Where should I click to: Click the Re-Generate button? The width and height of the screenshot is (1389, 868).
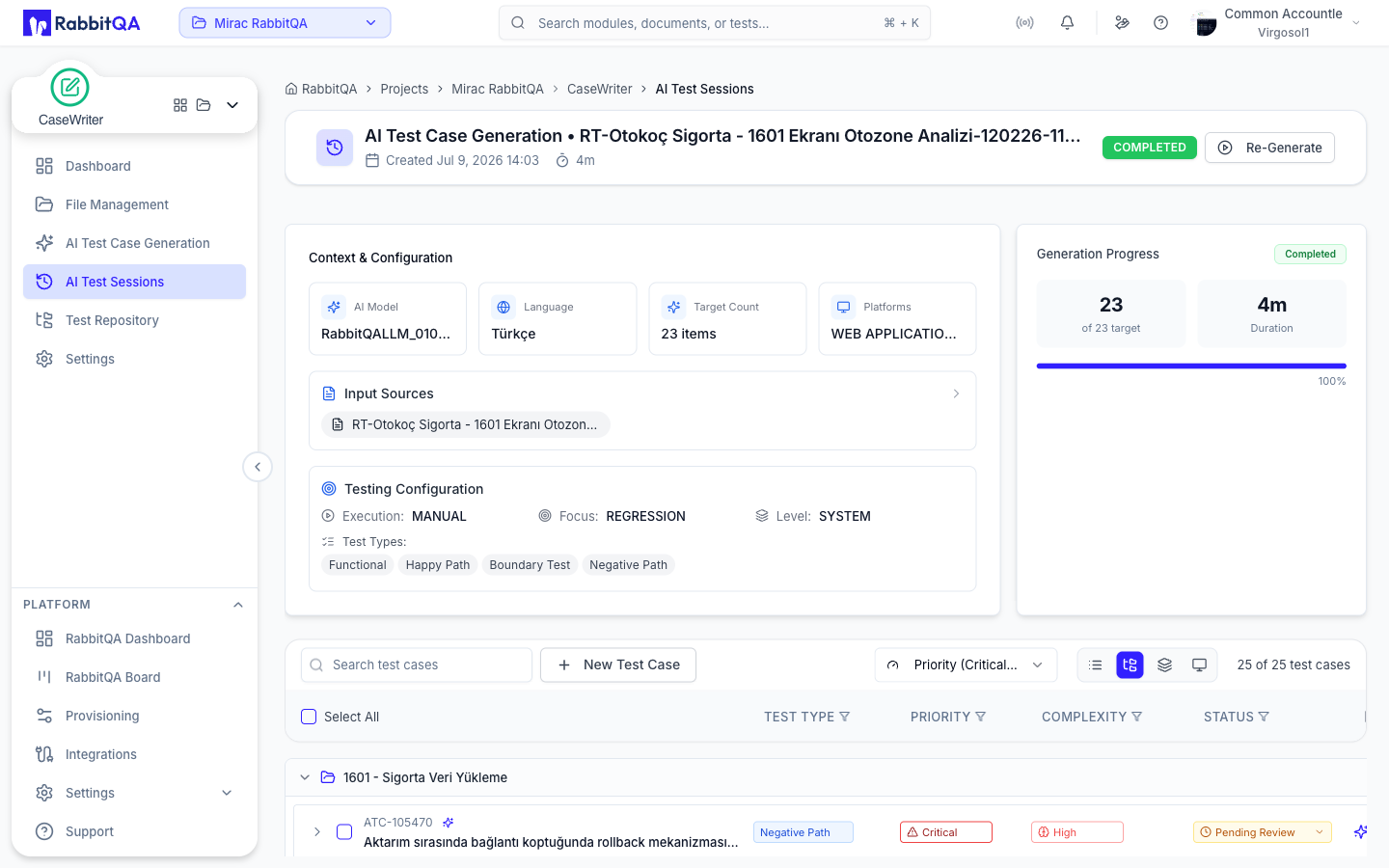coord(1269,148)
